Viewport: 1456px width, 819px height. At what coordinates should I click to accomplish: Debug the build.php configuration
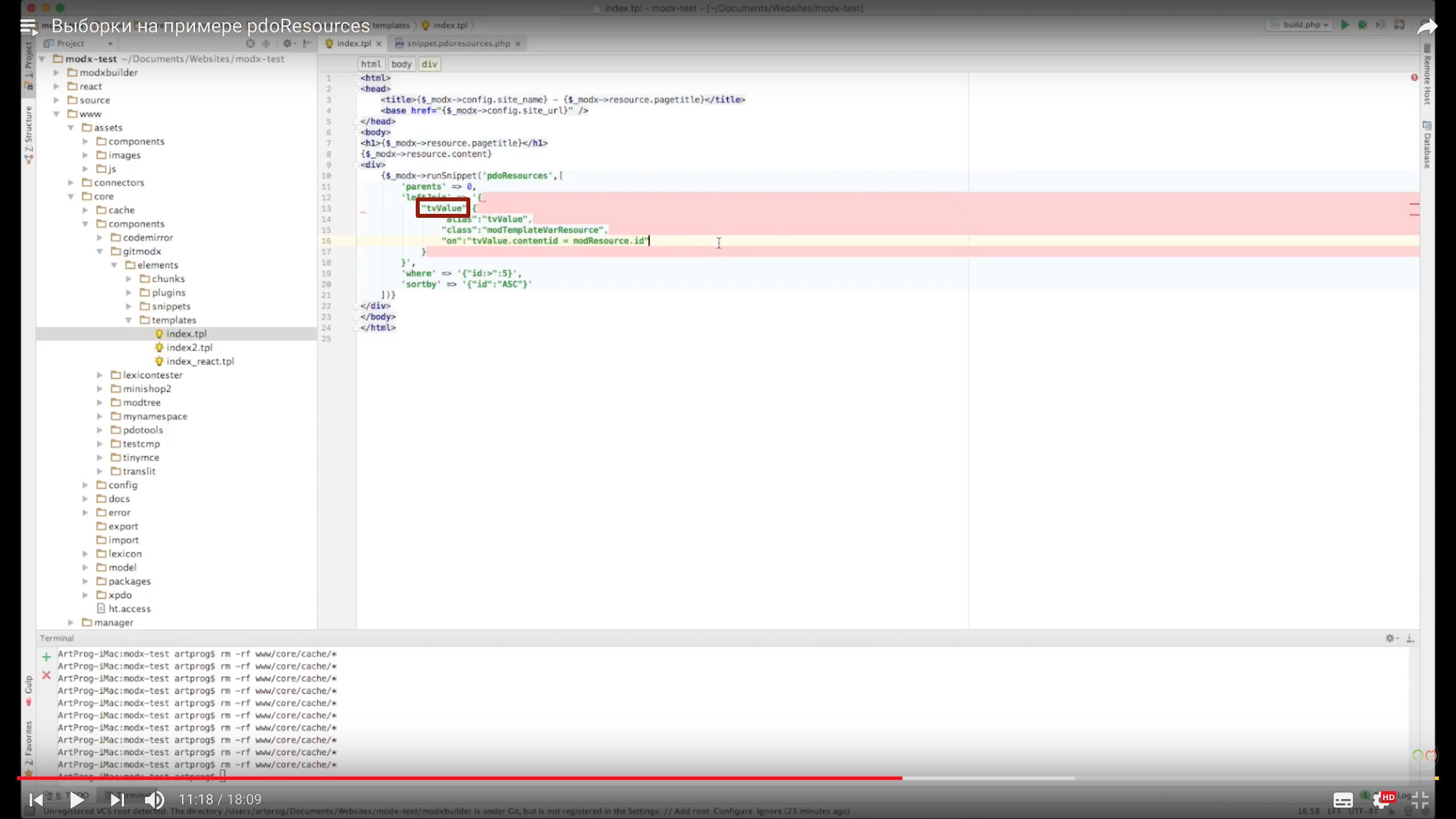[1363, 25]
